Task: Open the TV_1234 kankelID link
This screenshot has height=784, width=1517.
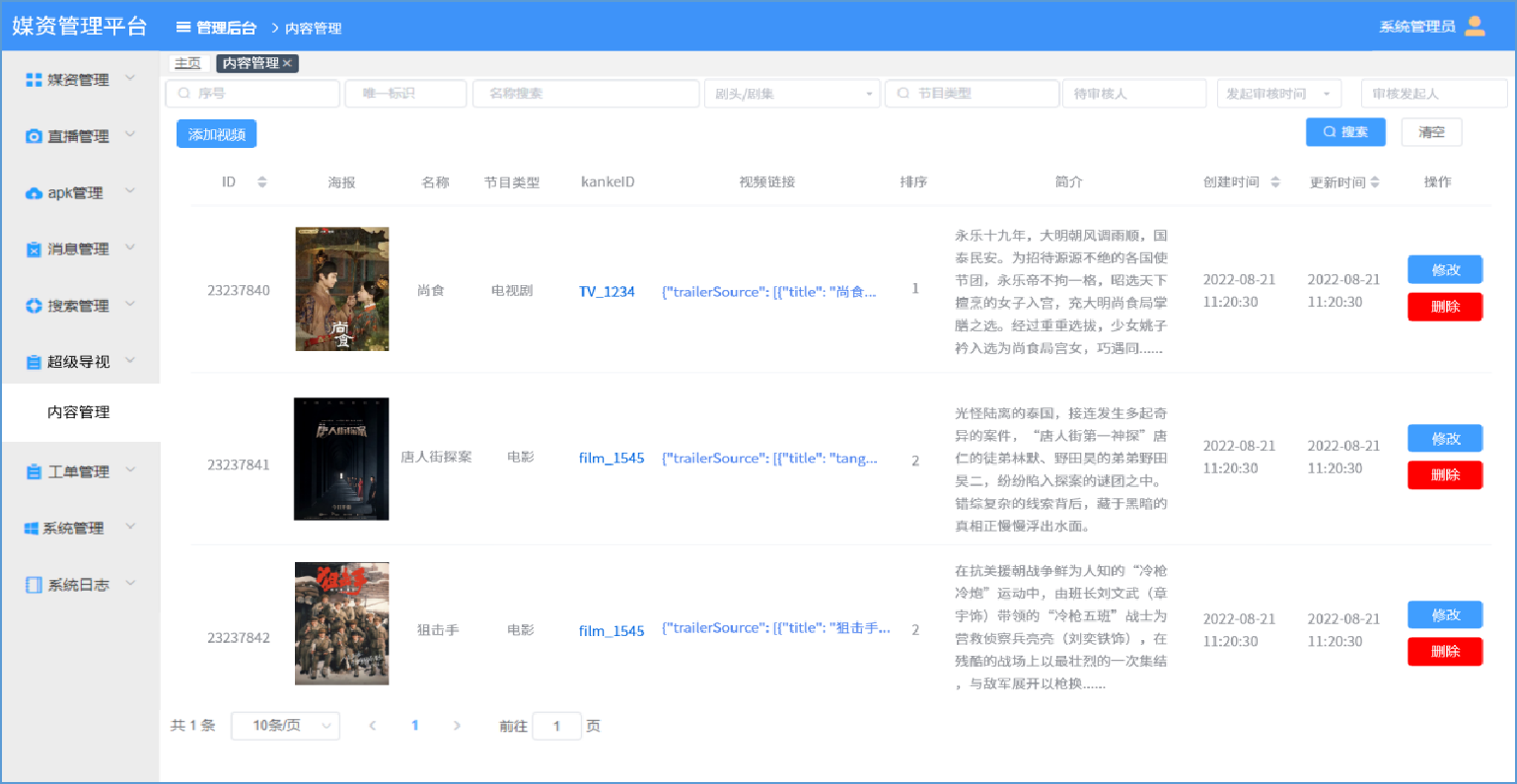Action: coord(607,291)
